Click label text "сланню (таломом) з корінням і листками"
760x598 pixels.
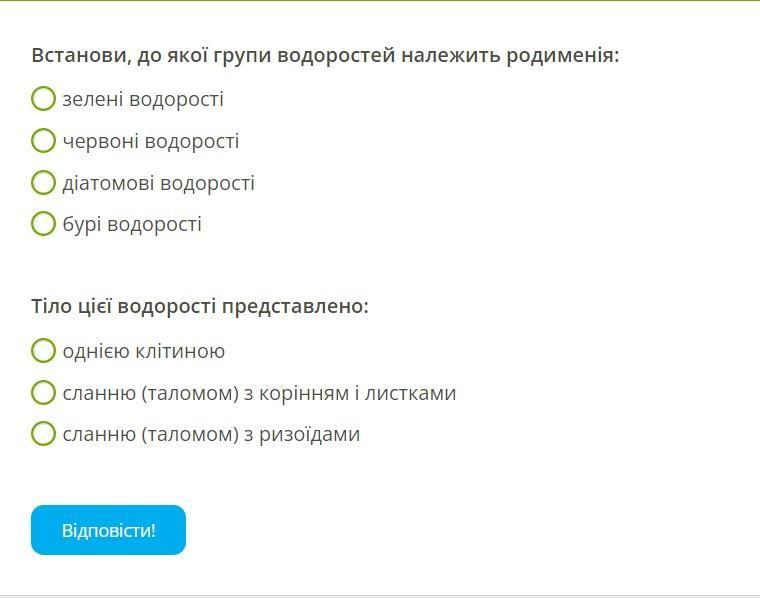coord(259,393)
